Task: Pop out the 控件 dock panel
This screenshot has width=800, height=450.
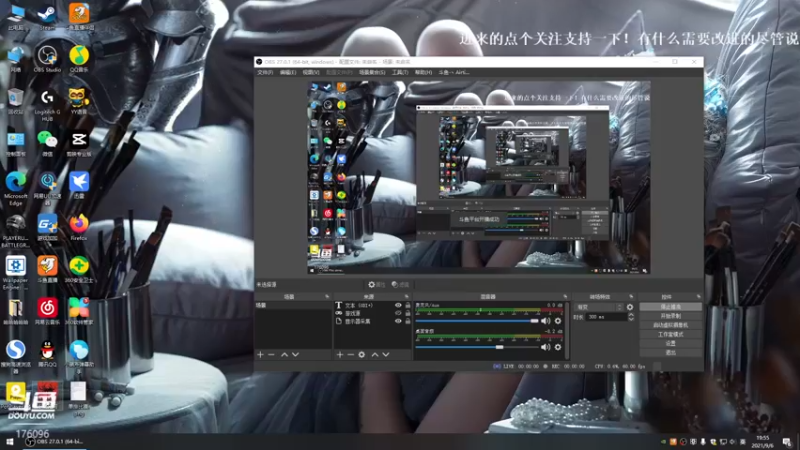Action: [698, 296]
